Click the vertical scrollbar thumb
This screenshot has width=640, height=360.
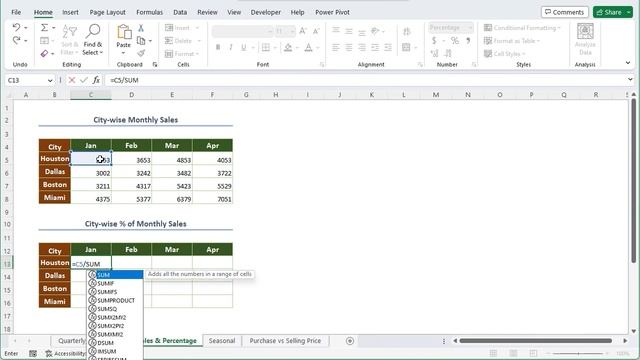633,180
